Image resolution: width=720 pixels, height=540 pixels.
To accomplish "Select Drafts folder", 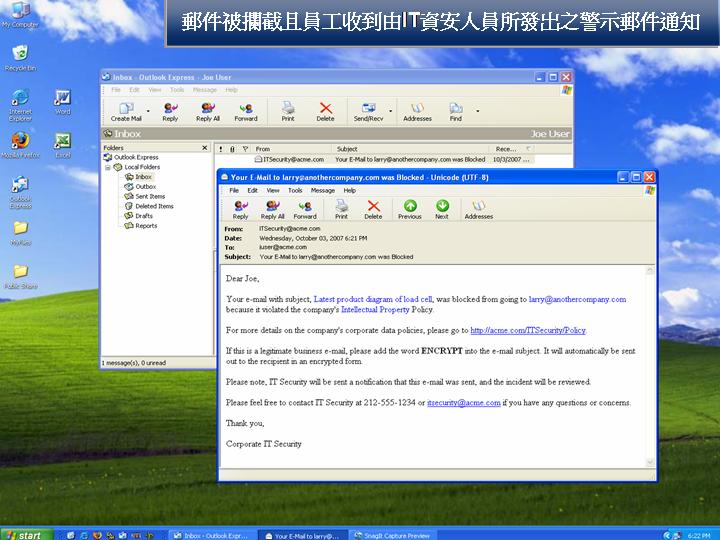I will coord(139,216).
